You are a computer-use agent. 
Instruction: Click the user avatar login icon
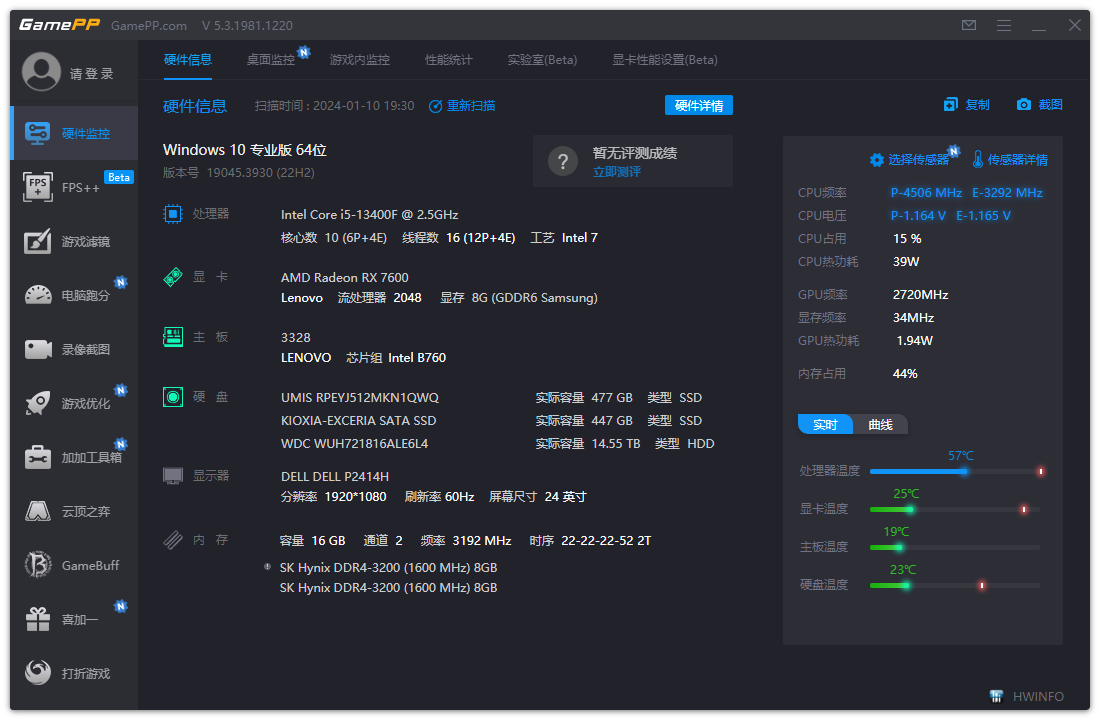coord(41,72)
